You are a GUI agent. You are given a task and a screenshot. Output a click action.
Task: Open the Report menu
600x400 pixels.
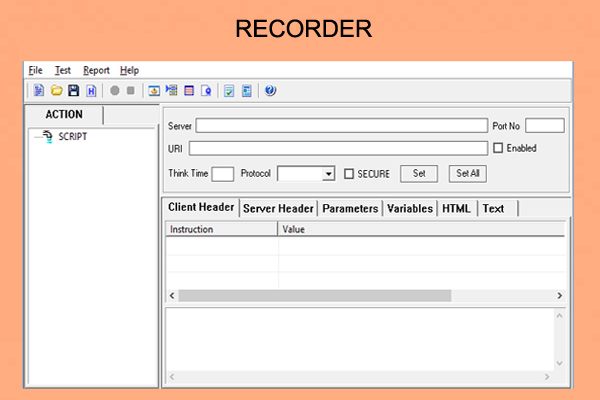point(96,70)
